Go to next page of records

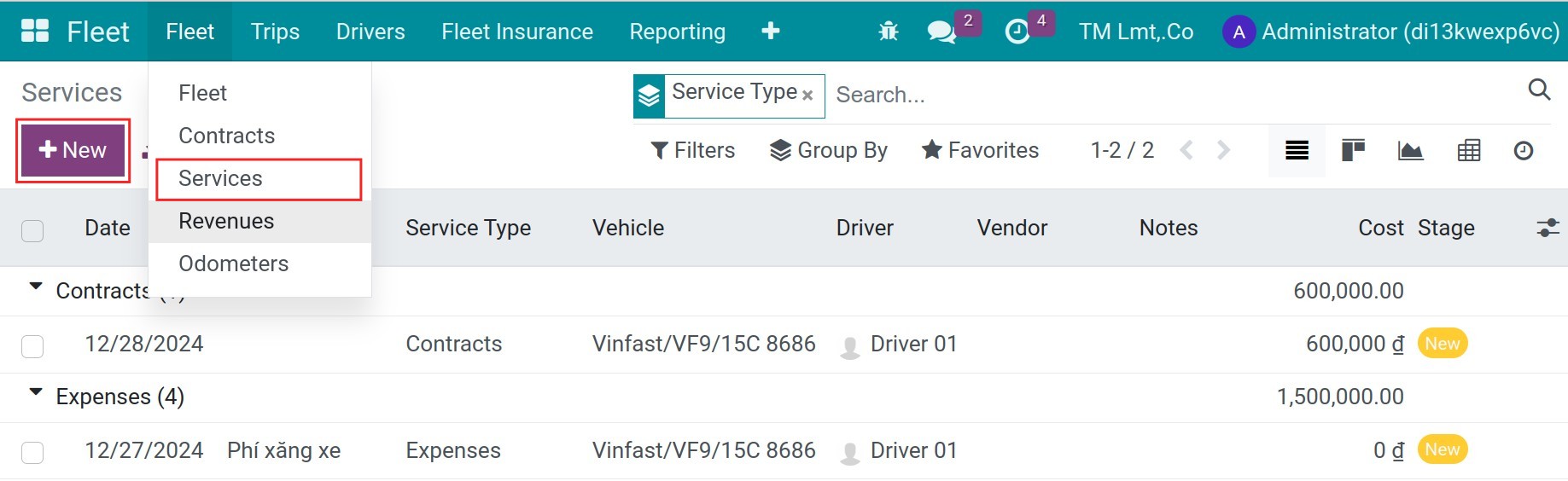[x=1223, y=151]
